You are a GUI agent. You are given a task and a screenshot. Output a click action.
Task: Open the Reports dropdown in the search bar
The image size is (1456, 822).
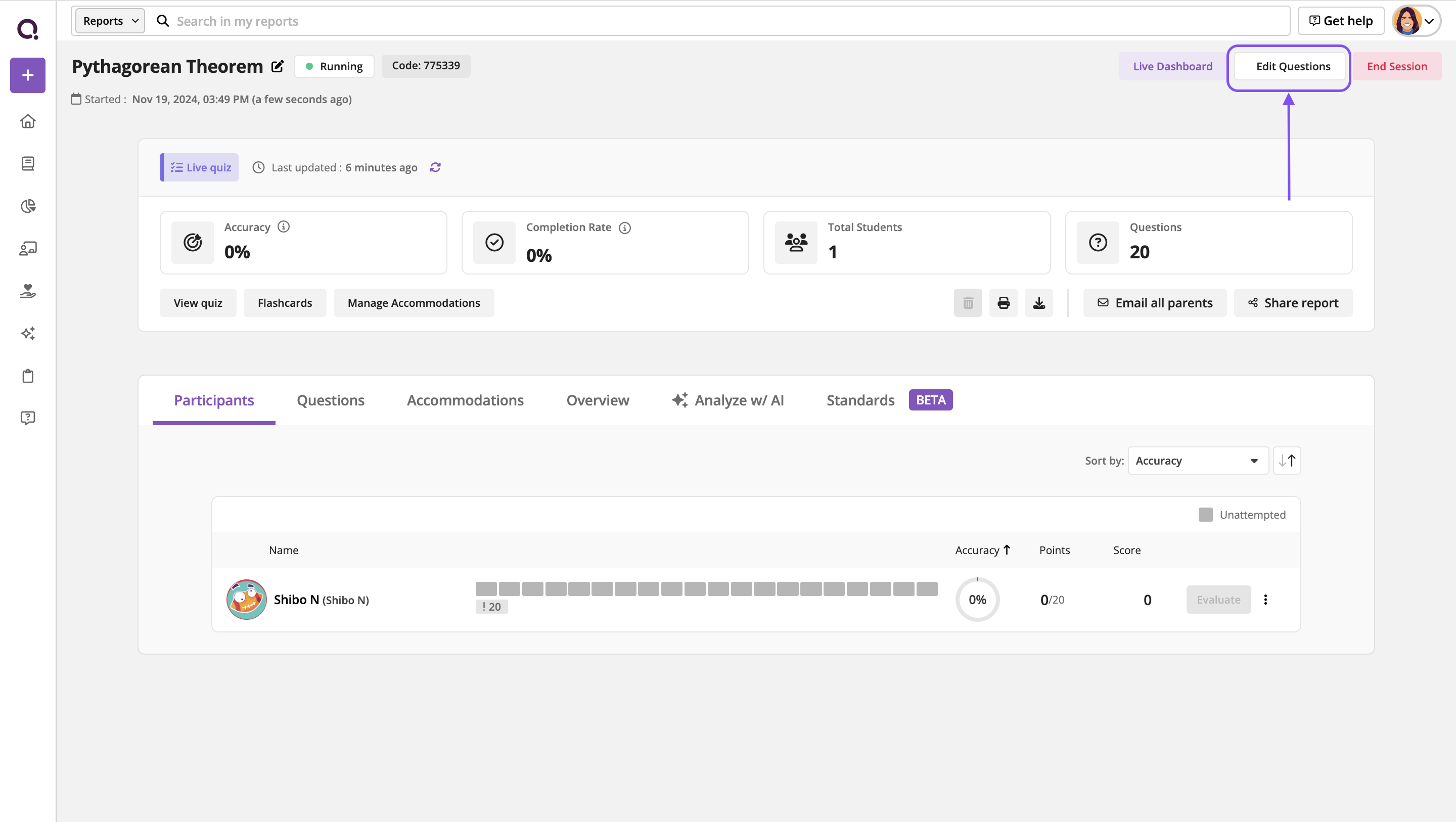(110, 21)
